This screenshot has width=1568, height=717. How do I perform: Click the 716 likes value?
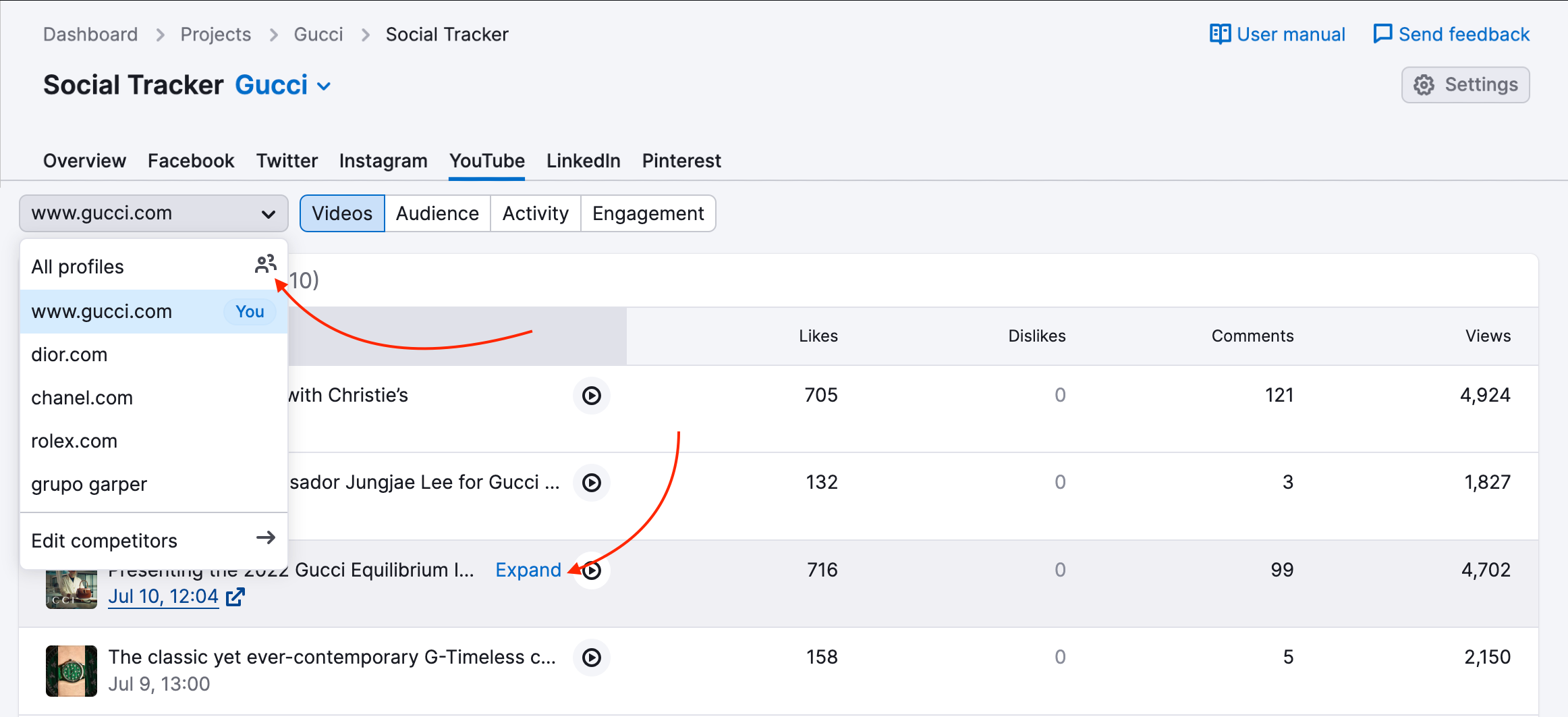(822, 570)
